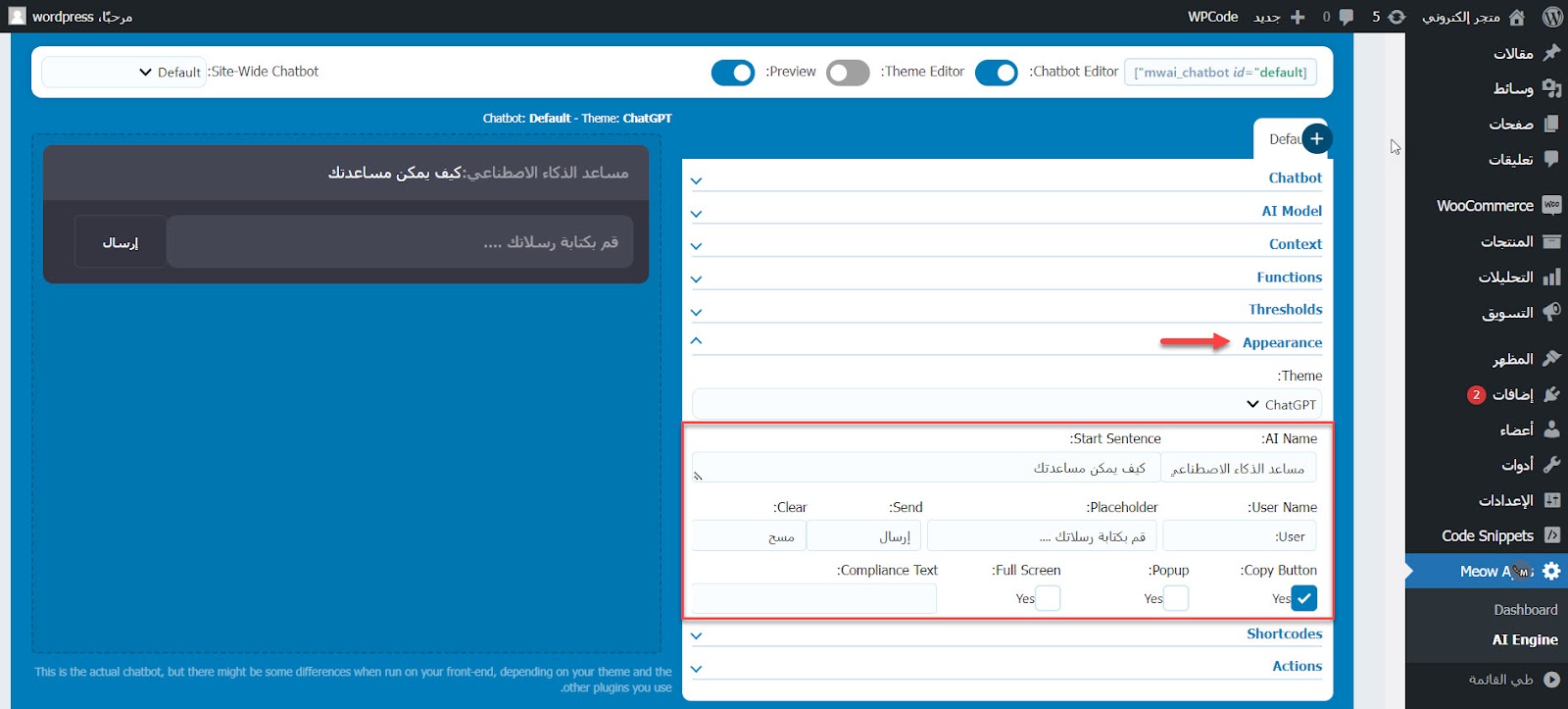The width and height of the screenshot is (1568, 709).
Task: Click the WordPress logo icon
Action: coord(1552,17)
